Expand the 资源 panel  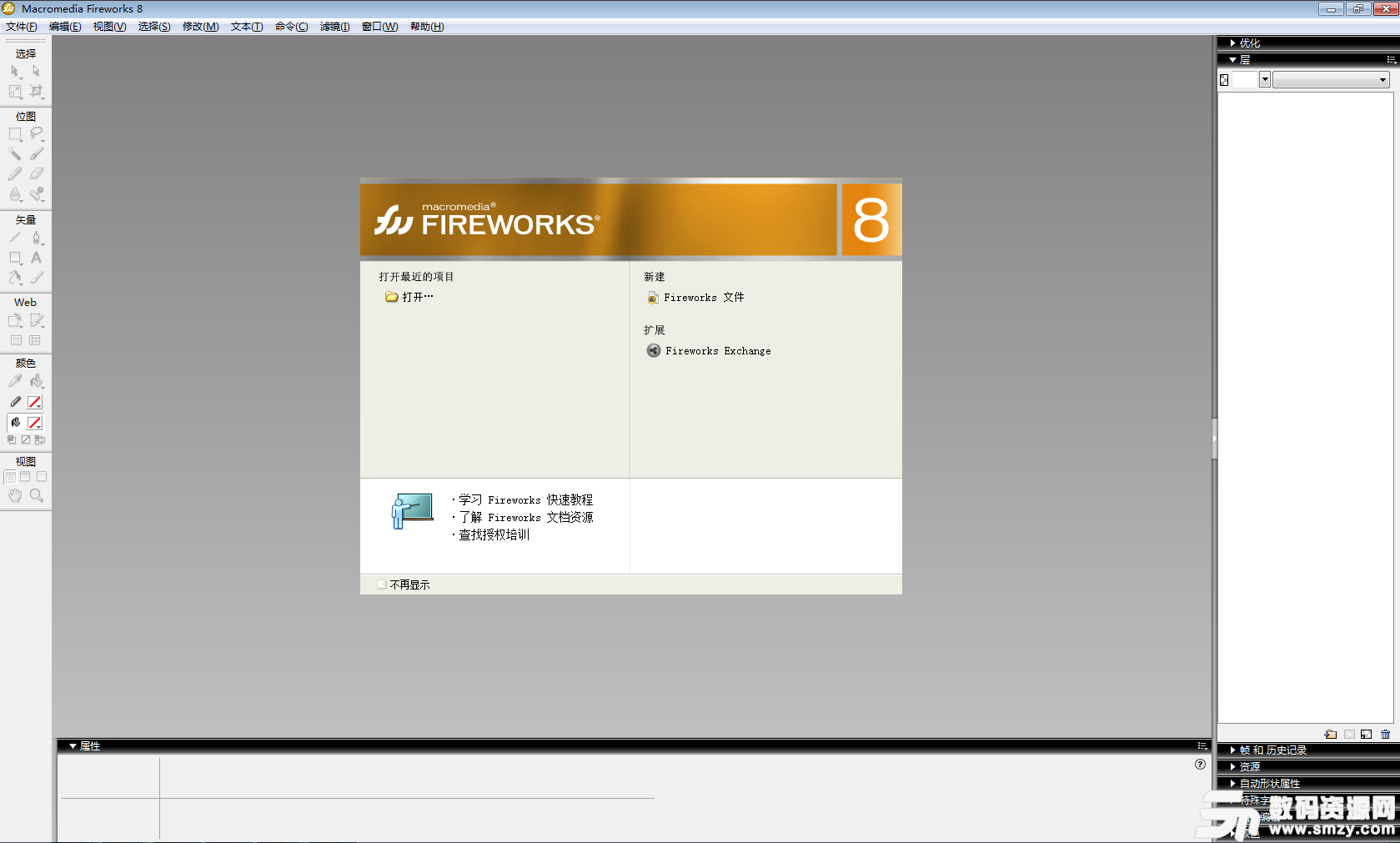(x=1233, y=766)
